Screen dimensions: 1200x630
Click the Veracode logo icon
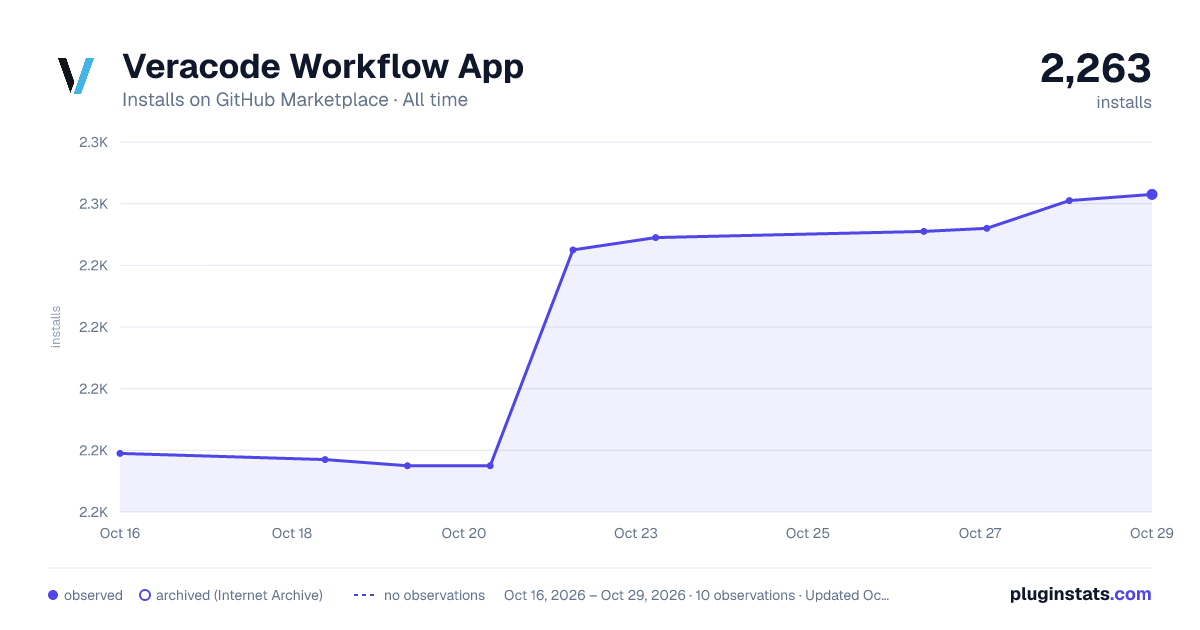coord(76,76)
